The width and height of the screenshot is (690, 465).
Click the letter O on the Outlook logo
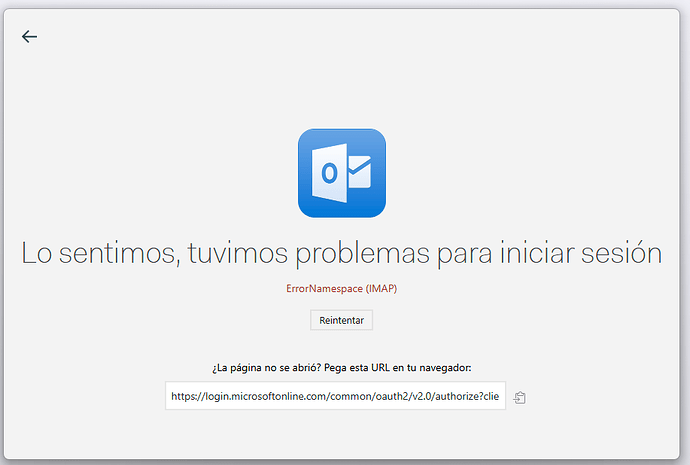[328, 175]
